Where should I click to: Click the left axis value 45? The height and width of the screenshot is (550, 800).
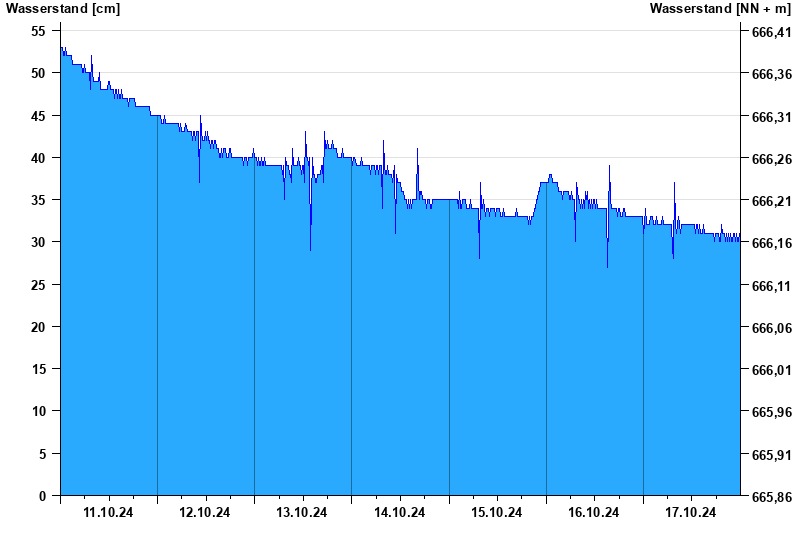coord(38,116)
